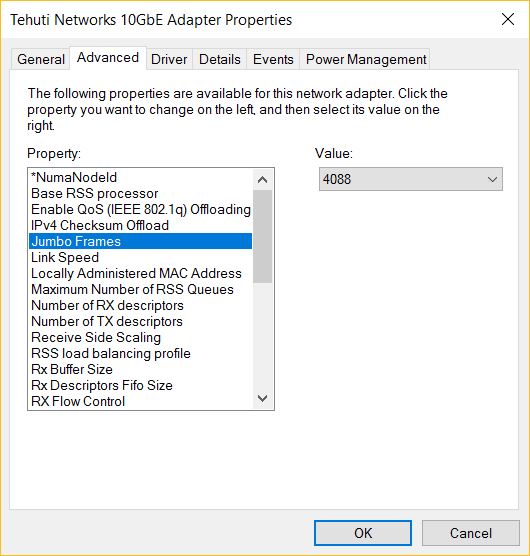Click the property list scrollbar thumb
Image resolution: width=530 pixels, height=556 pixels.
(x=262, y=236)
